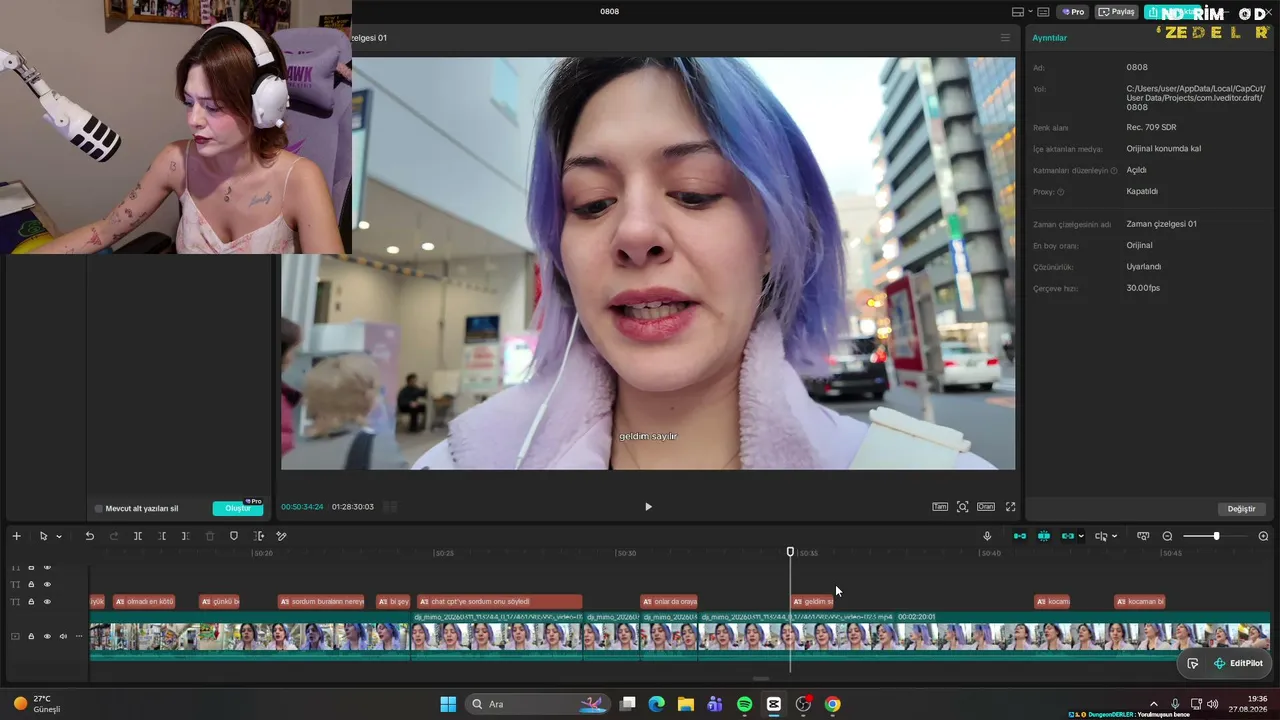Hide the caption text track with eye icon
Viewport: 1280px width, 720px height.
[47, 602]
